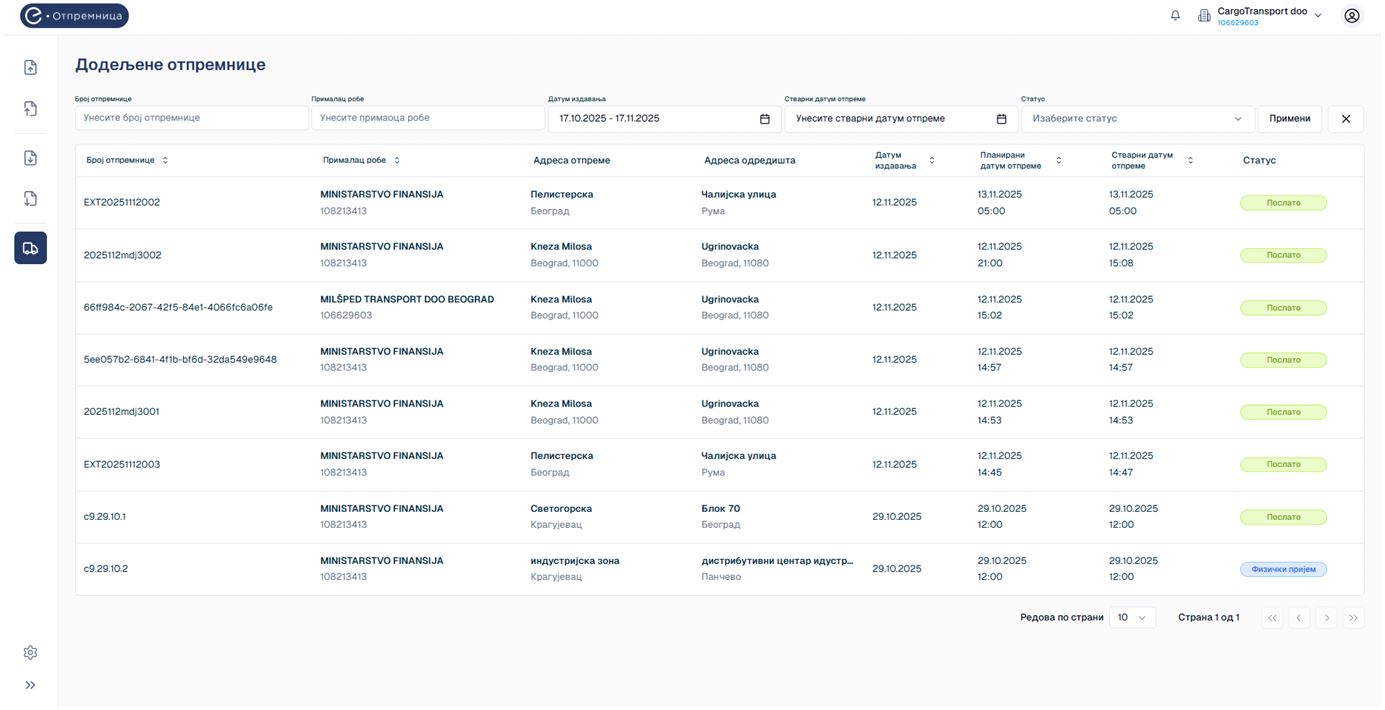Open the user profile avatar icon

click(1352, 15)
